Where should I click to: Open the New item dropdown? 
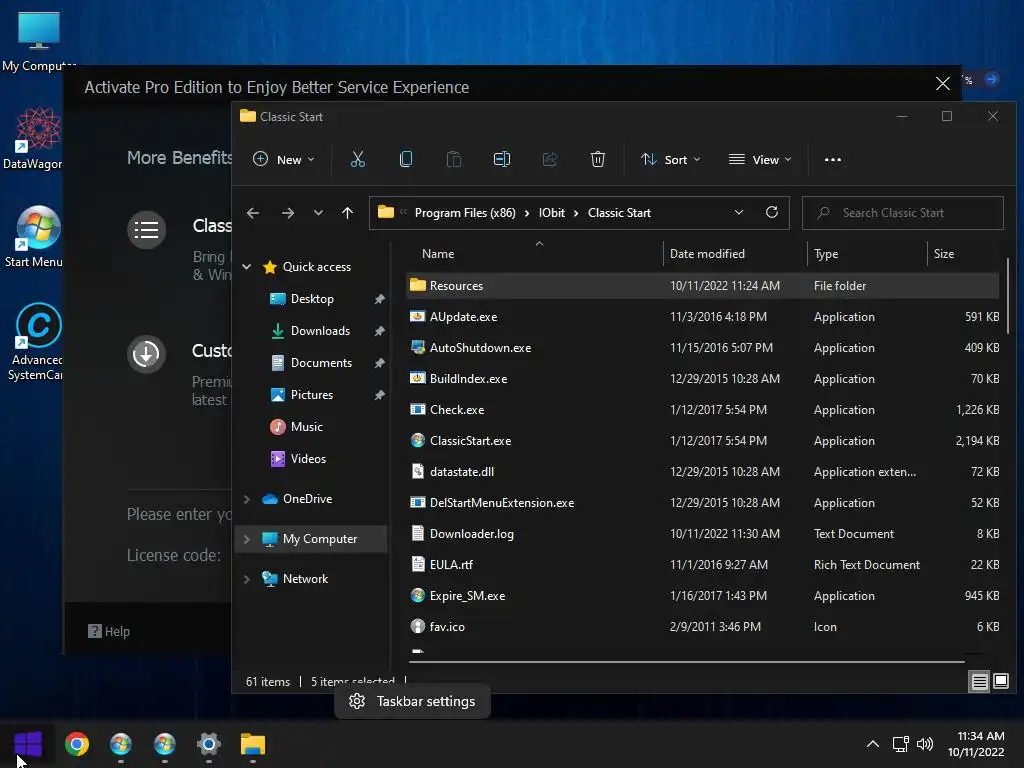283,159
